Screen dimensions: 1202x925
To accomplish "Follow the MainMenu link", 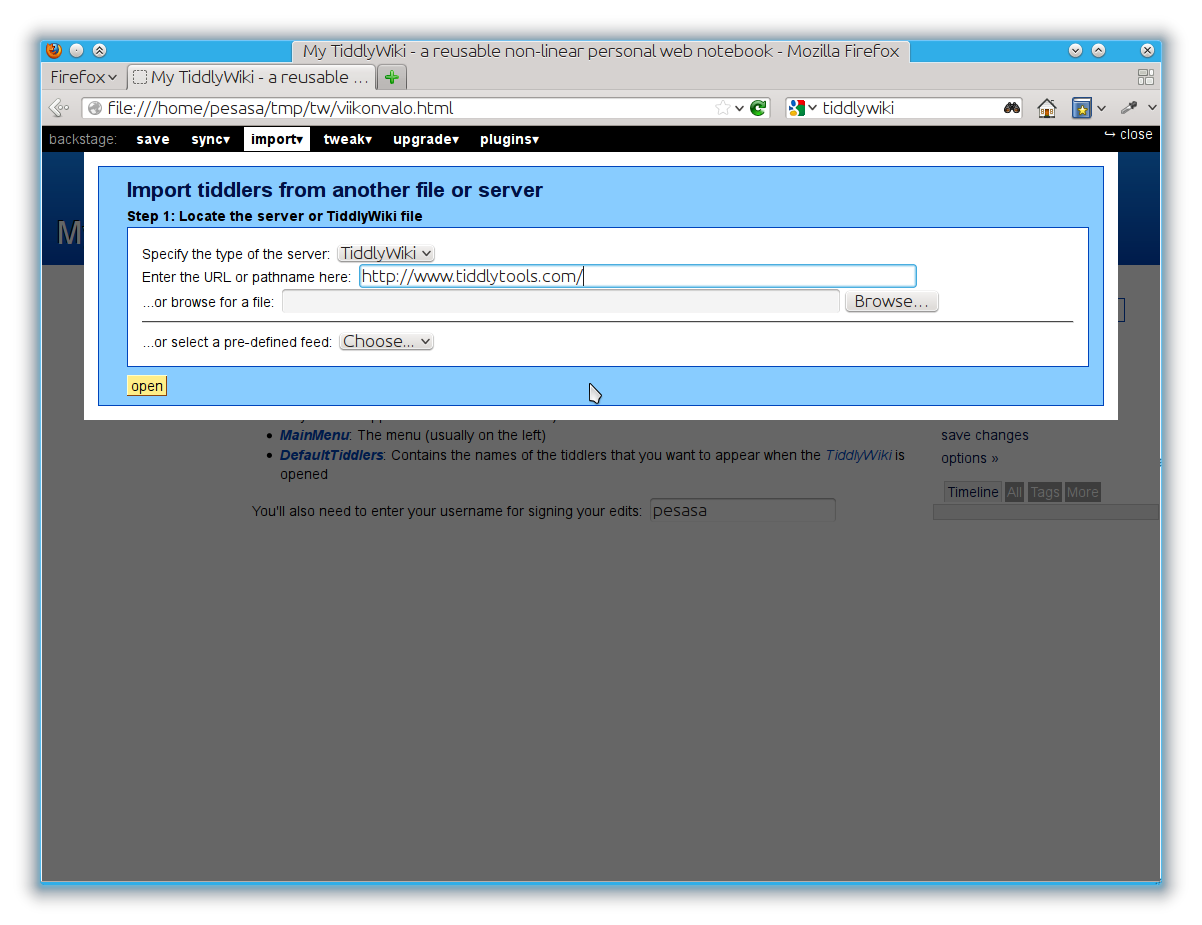I will click(315, 435).
